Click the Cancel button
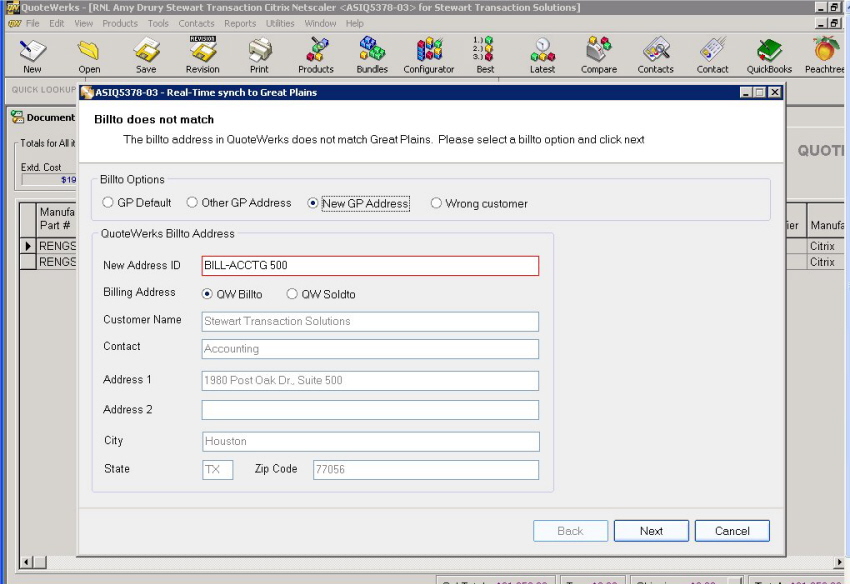The width and height of the screenshot is (850, 584). coord(732,531)
